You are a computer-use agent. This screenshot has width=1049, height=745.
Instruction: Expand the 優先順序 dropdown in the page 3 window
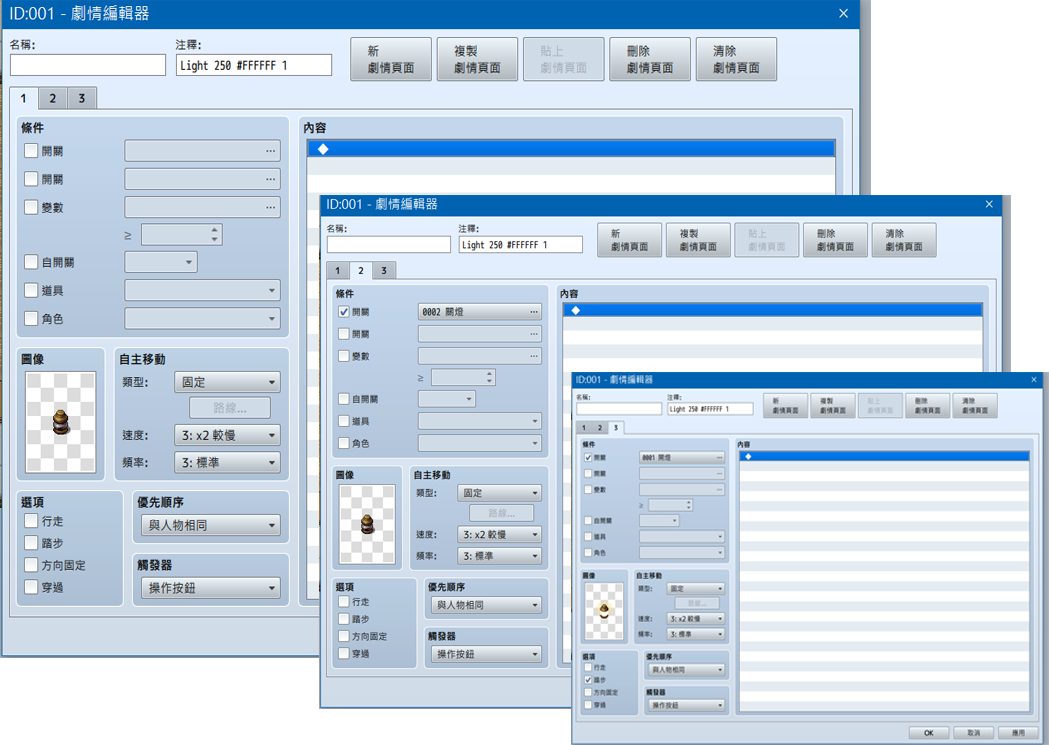(x=686, y=669)
